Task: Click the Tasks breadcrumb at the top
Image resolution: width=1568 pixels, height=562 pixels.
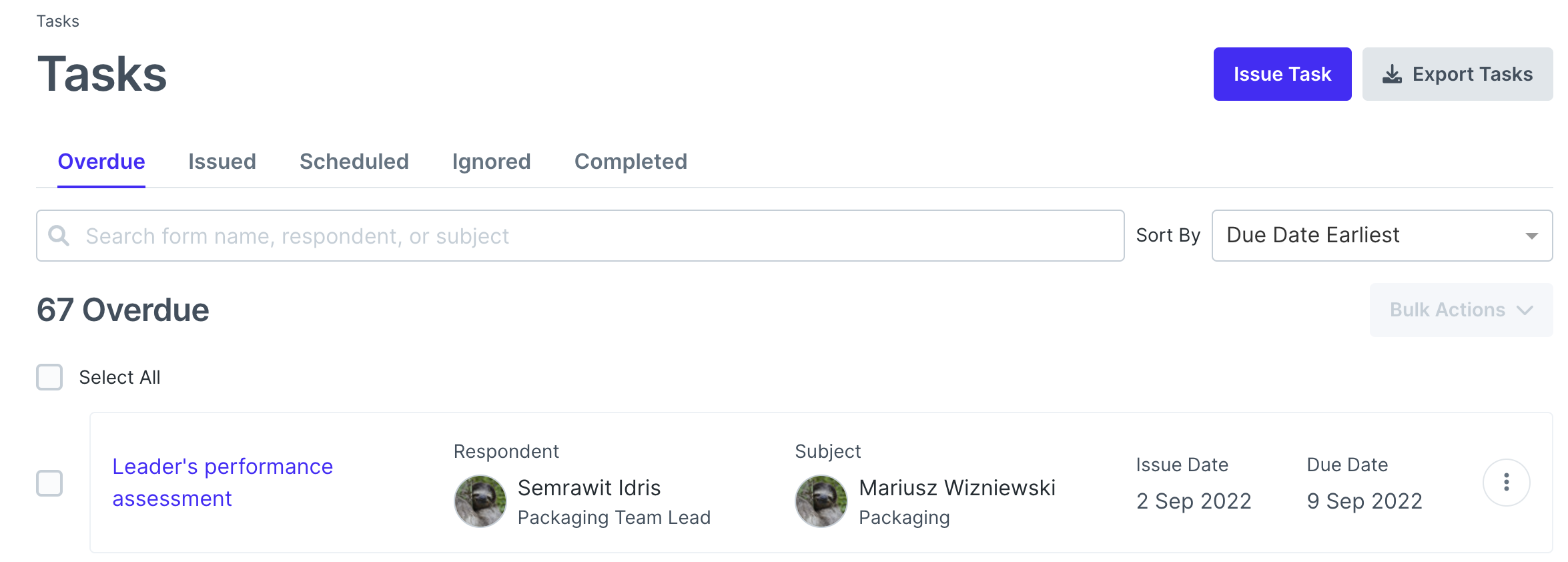Action: click(x=57, y=21)
